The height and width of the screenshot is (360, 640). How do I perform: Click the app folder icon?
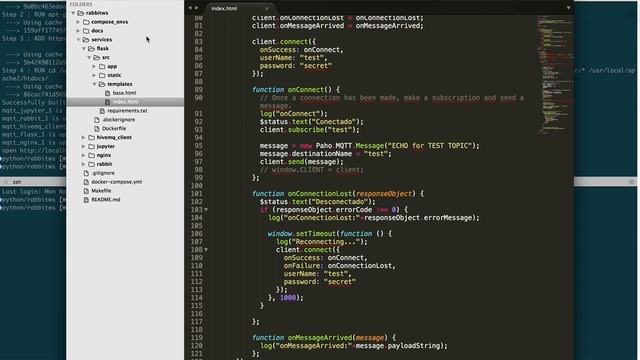tap(102, 67)
